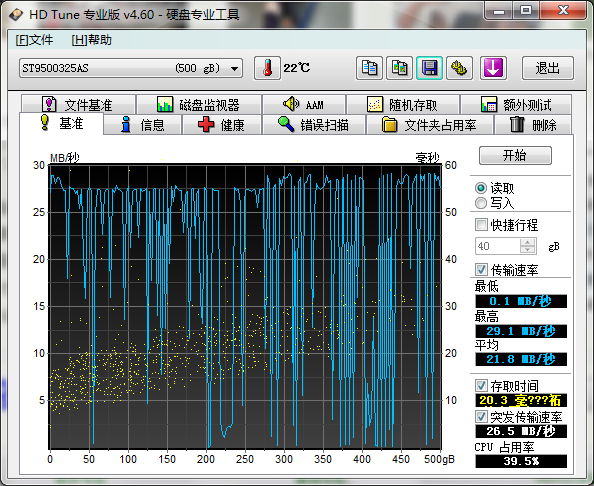Click the 开始 start button
594x486 pixels.
click(x=515, y=155)
